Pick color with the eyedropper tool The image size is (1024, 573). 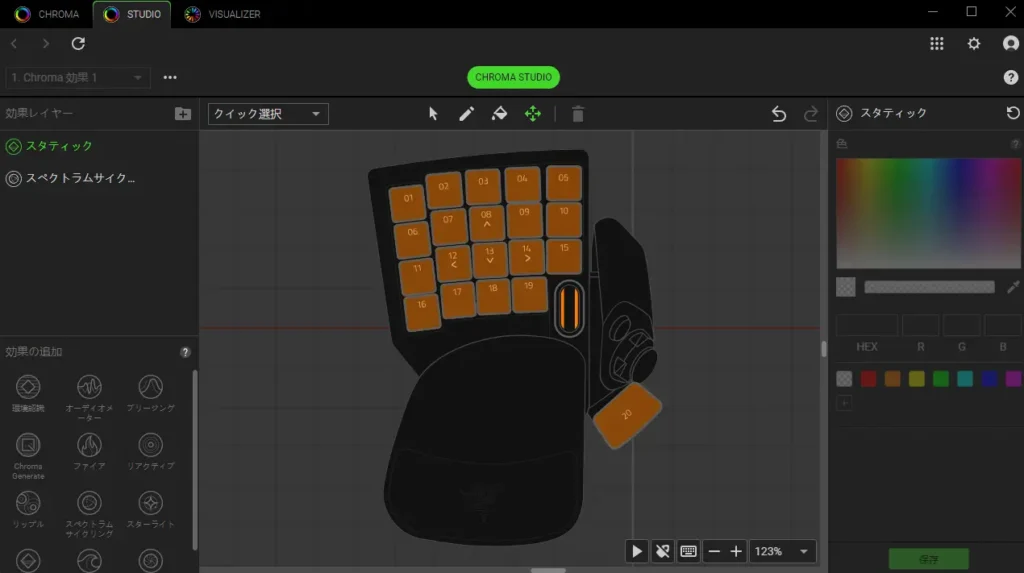tap(1013, 286)
